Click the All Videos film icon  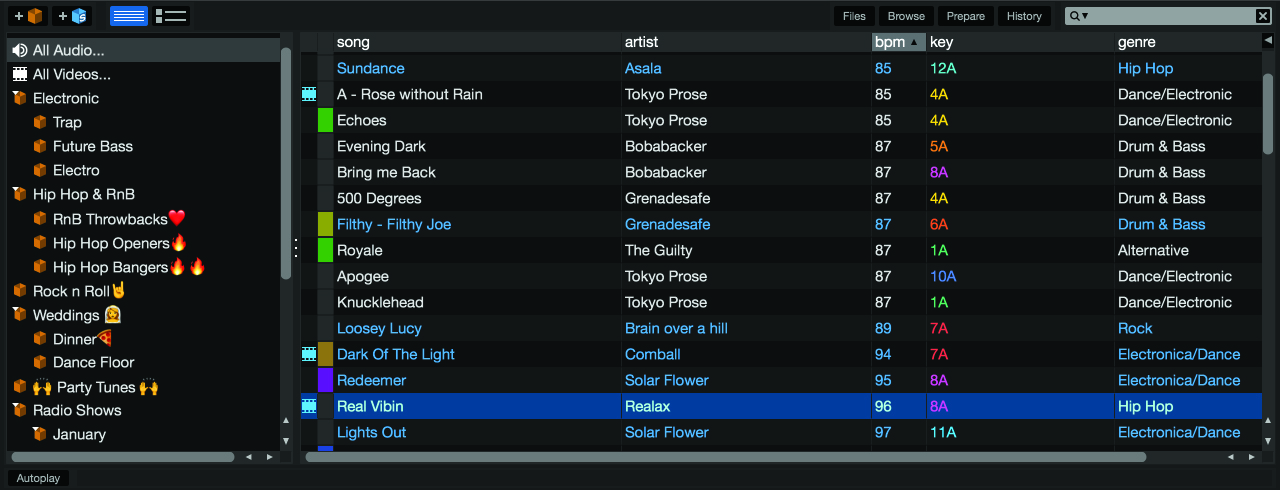tap(19, 74)
